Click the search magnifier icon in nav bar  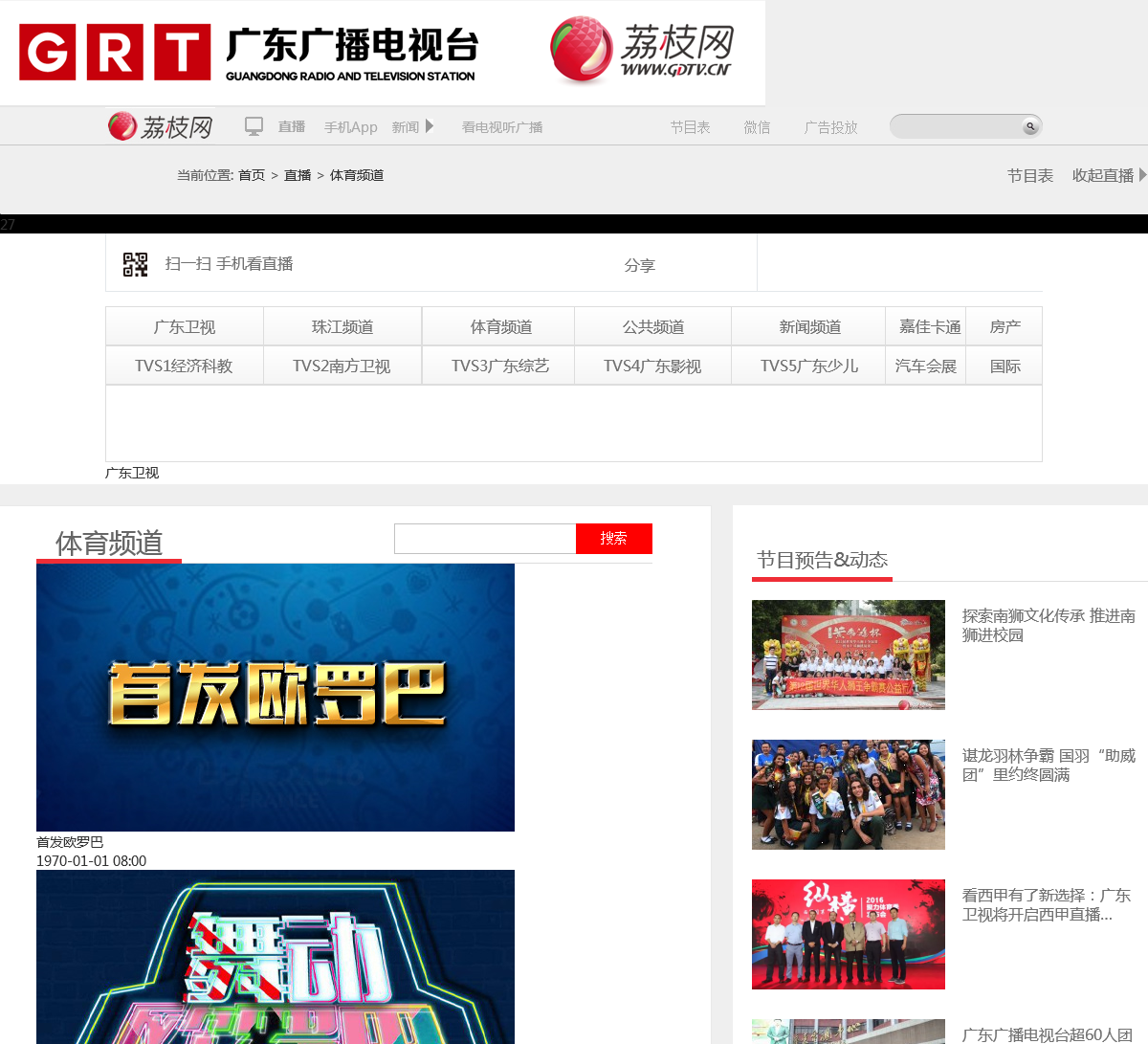(x=1030, y=126)
